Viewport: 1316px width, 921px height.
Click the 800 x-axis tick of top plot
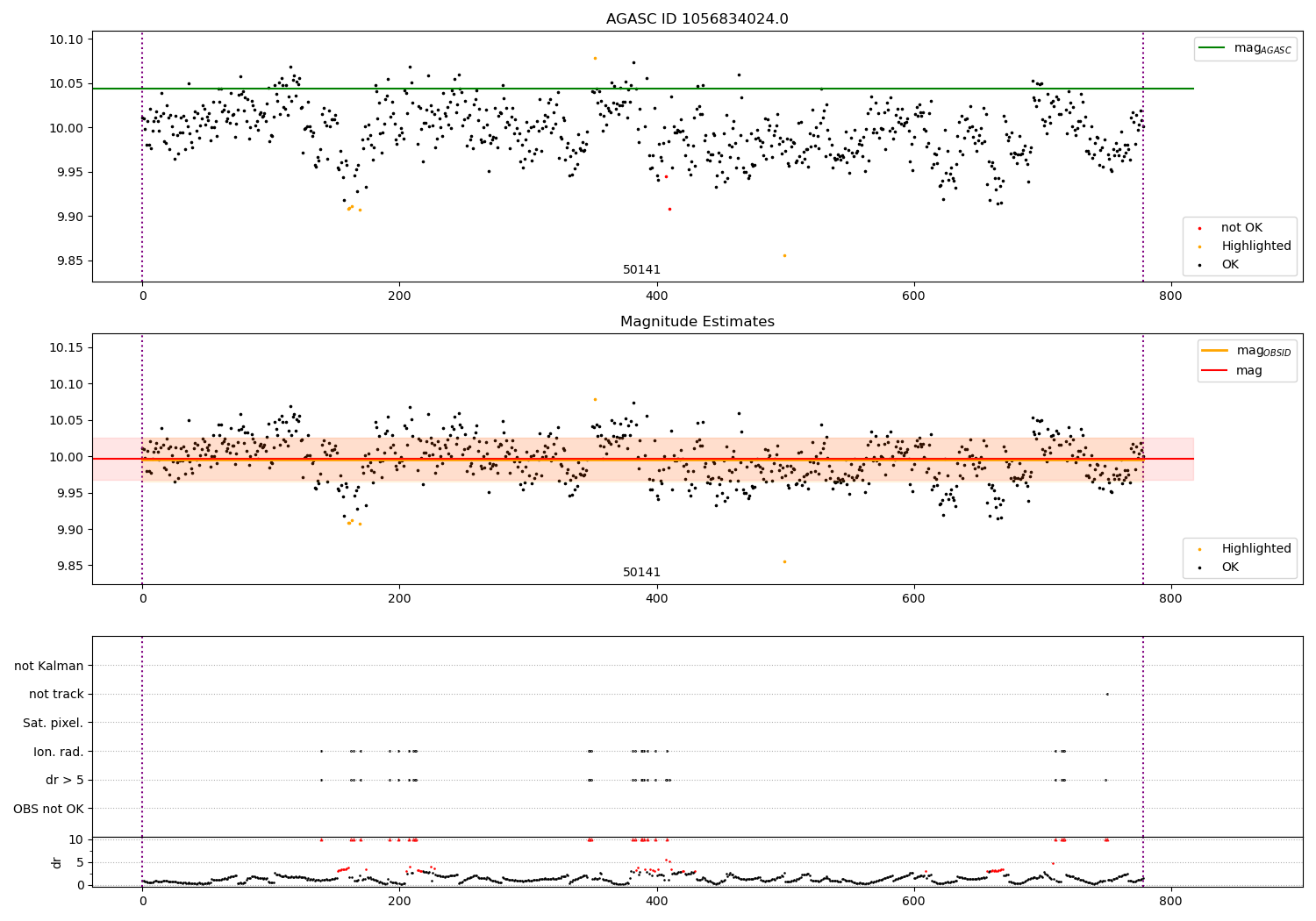click(x=1170, y=296)
